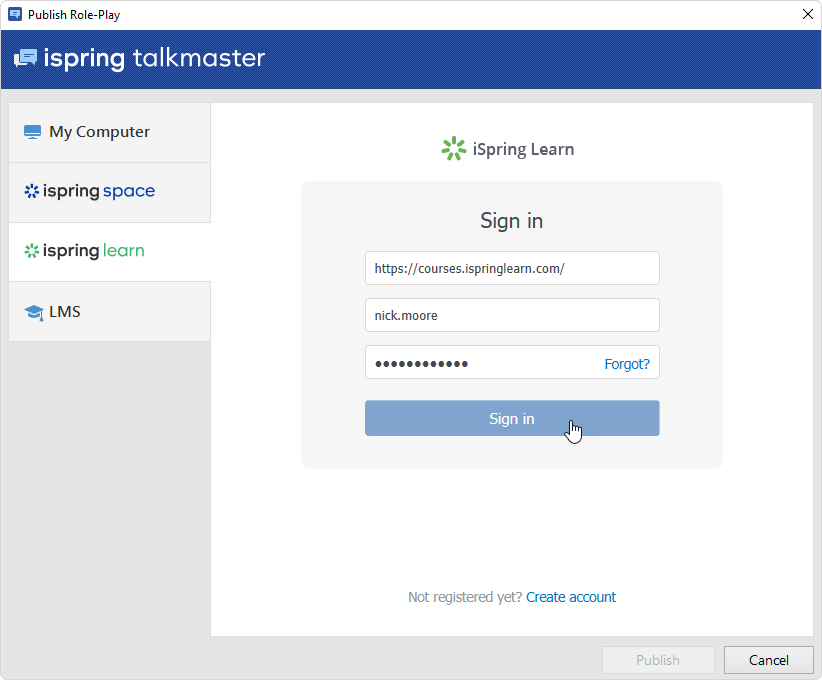Focus the account URL field with courses.ispringlearn.com
Screen dimensions: 822x680
pos(511,268)
